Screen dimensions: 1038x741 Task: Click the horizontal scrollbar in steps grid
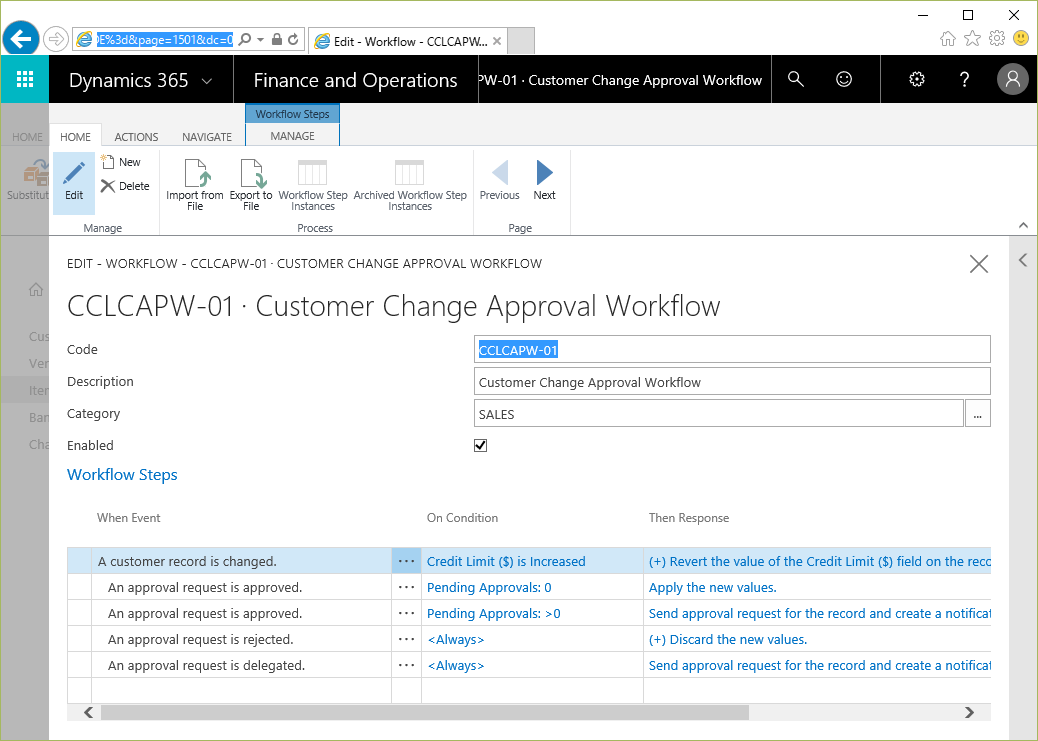click(425, 712)
